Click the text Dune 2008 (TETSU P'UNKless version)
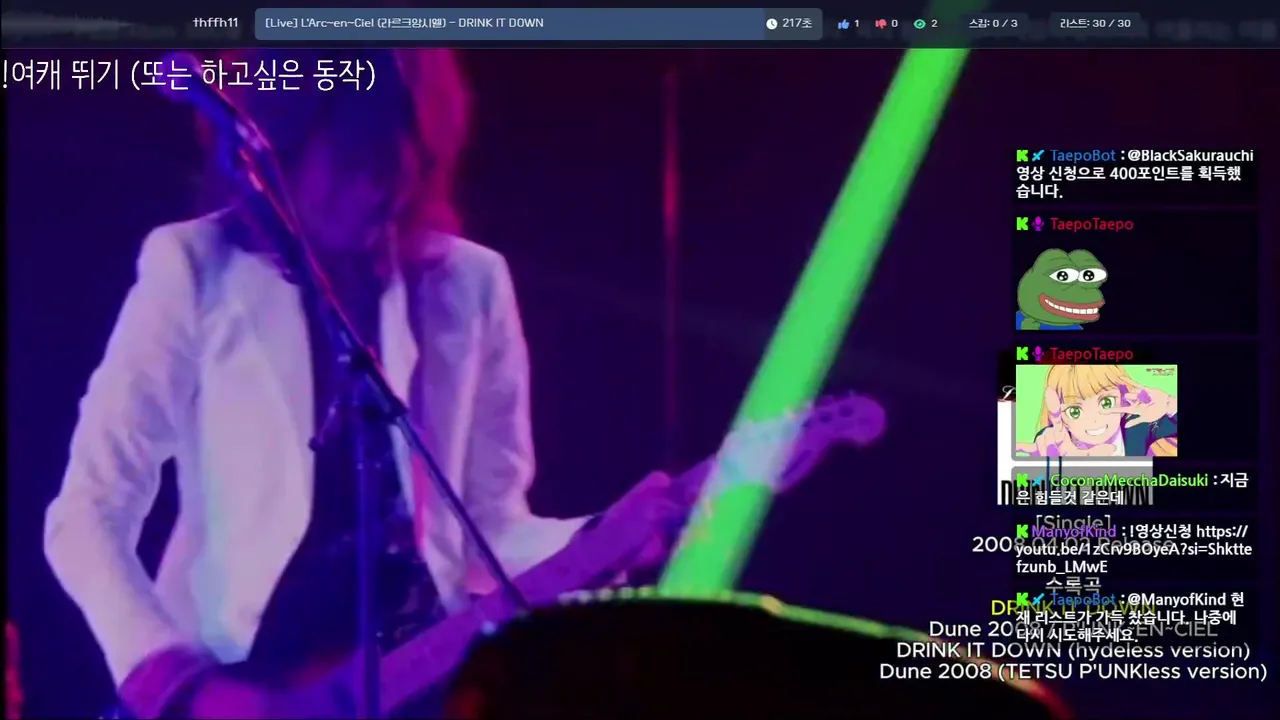1280x720 pixels. click(x=1073, y=672)
